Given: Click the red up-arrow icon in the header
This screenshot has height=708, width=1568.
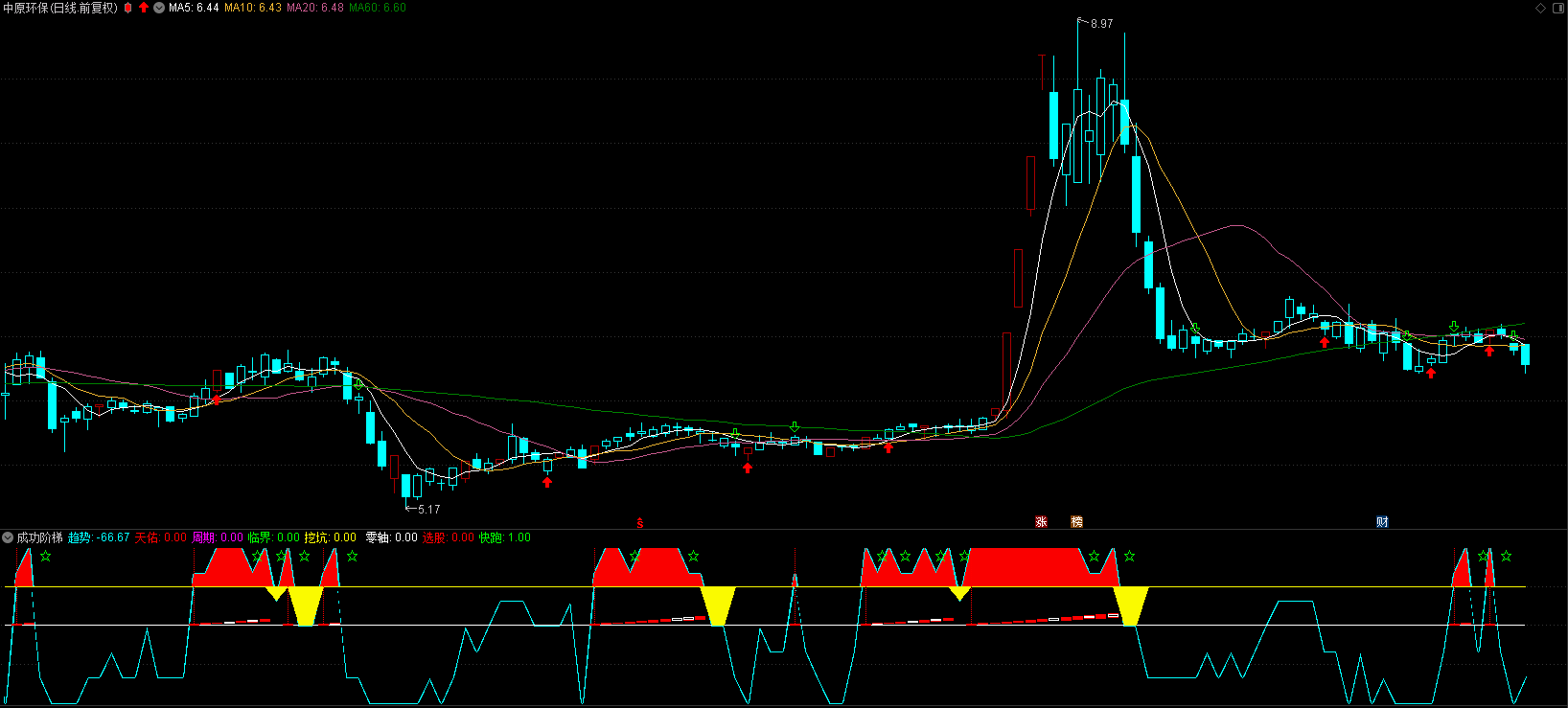Looking at the screenshot, I should pos(144,8).
